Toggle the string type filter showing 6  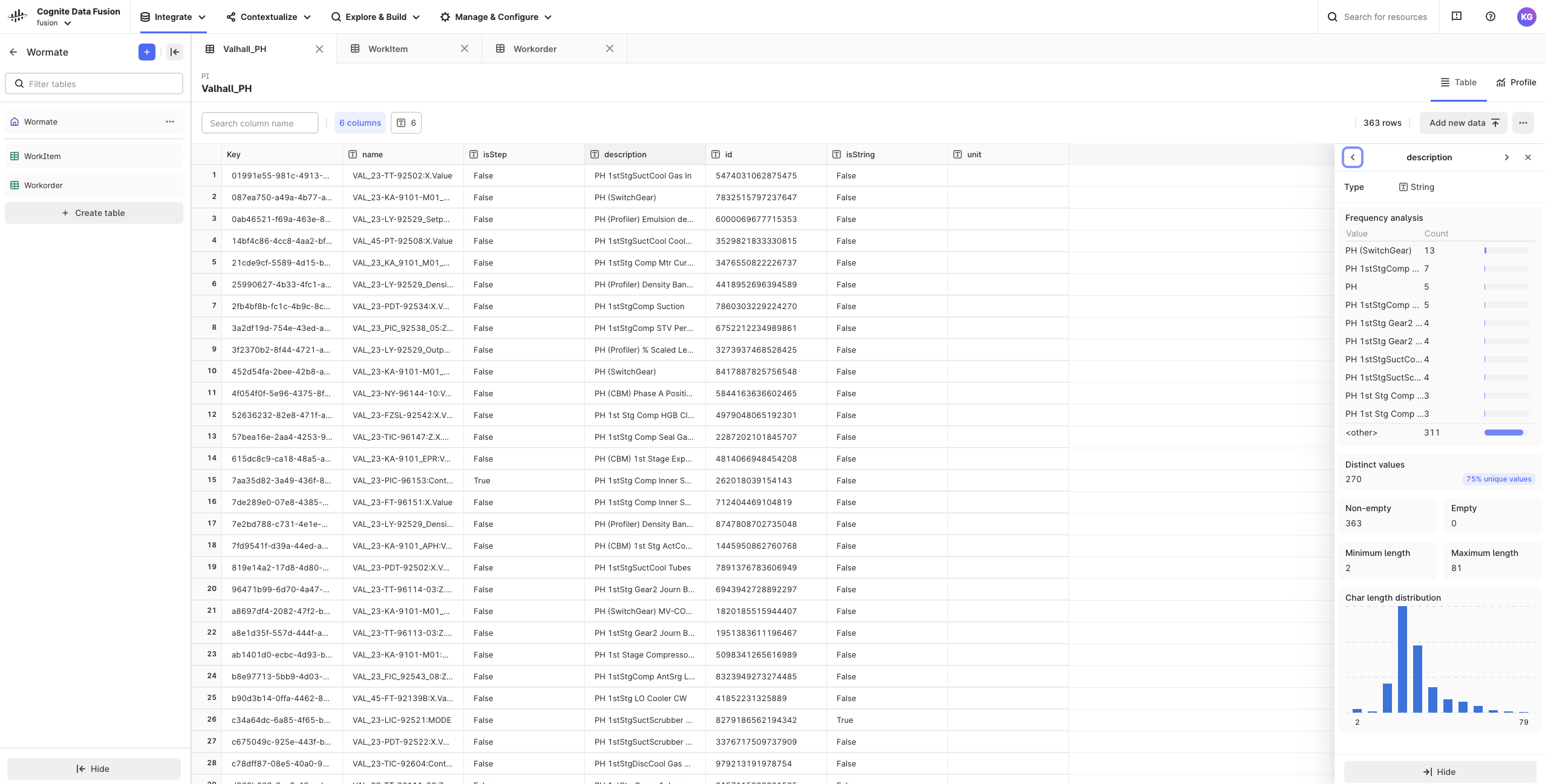click(406, 123)
